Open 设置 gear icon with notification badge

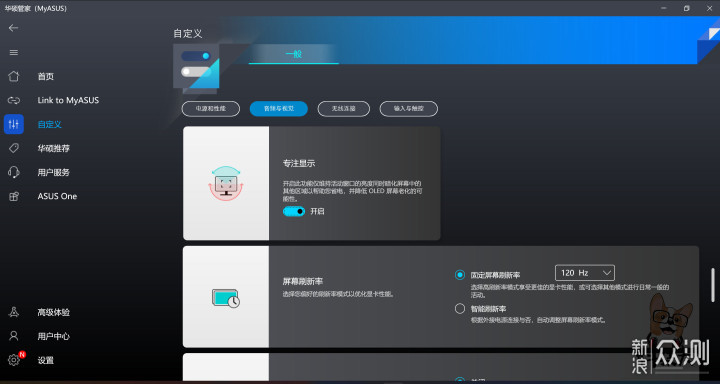pos(14,360)
